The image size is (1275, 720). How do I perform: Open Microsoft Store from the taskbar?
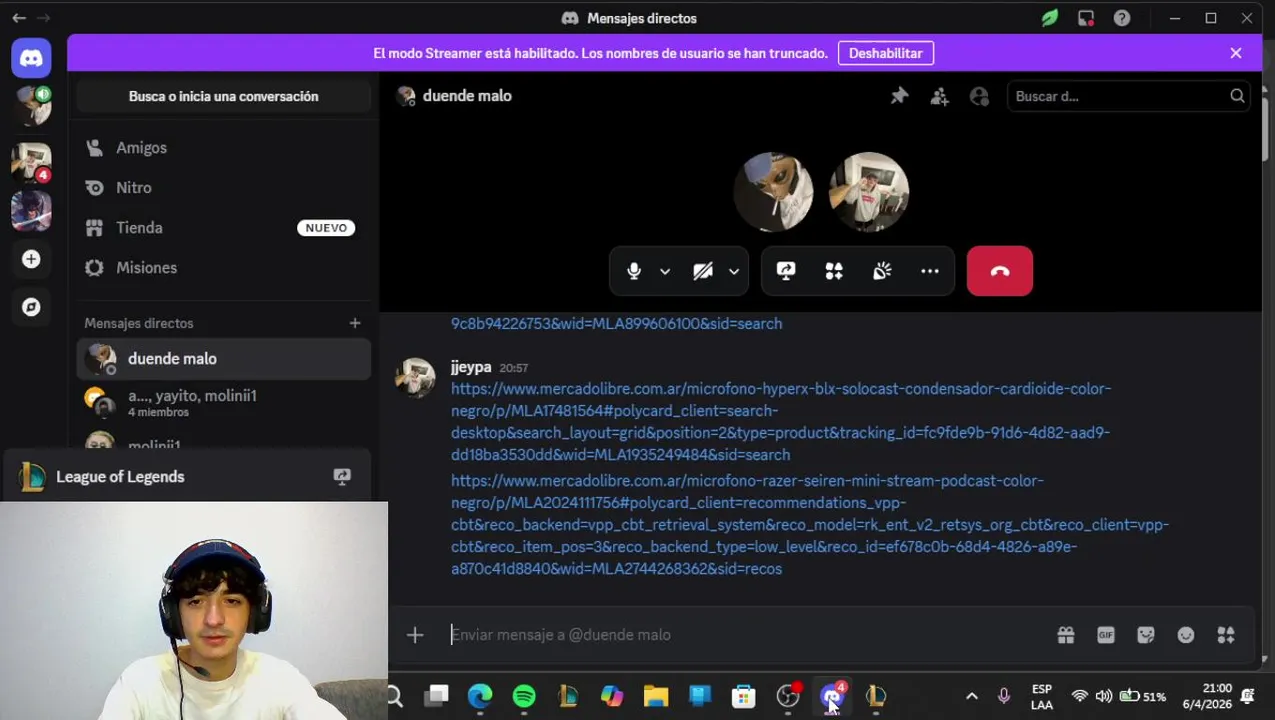(744, 696)
